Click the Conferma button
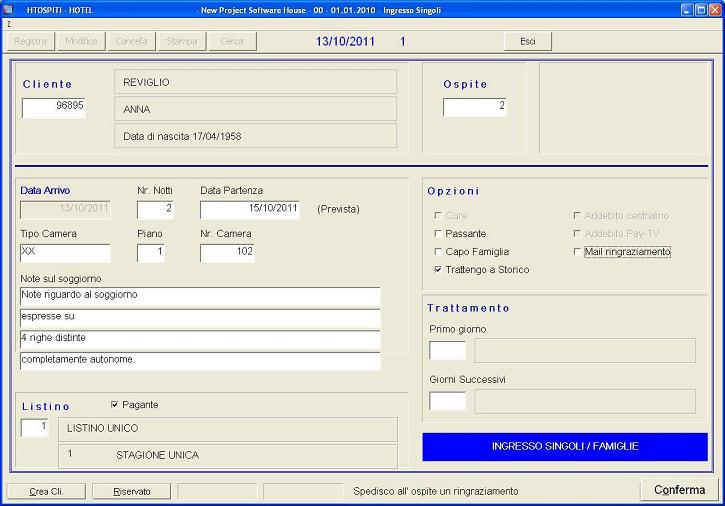 [679, 490]
